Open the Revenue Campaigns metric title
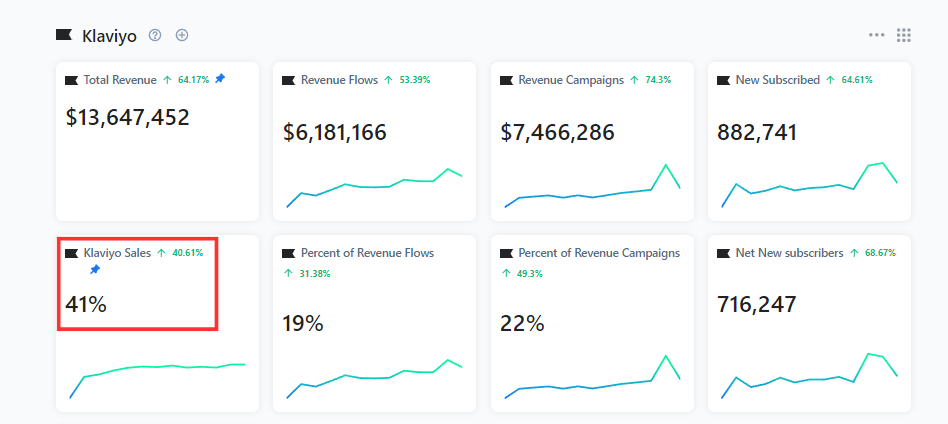Screen dimensions: 948x424 tap(571, 80)
